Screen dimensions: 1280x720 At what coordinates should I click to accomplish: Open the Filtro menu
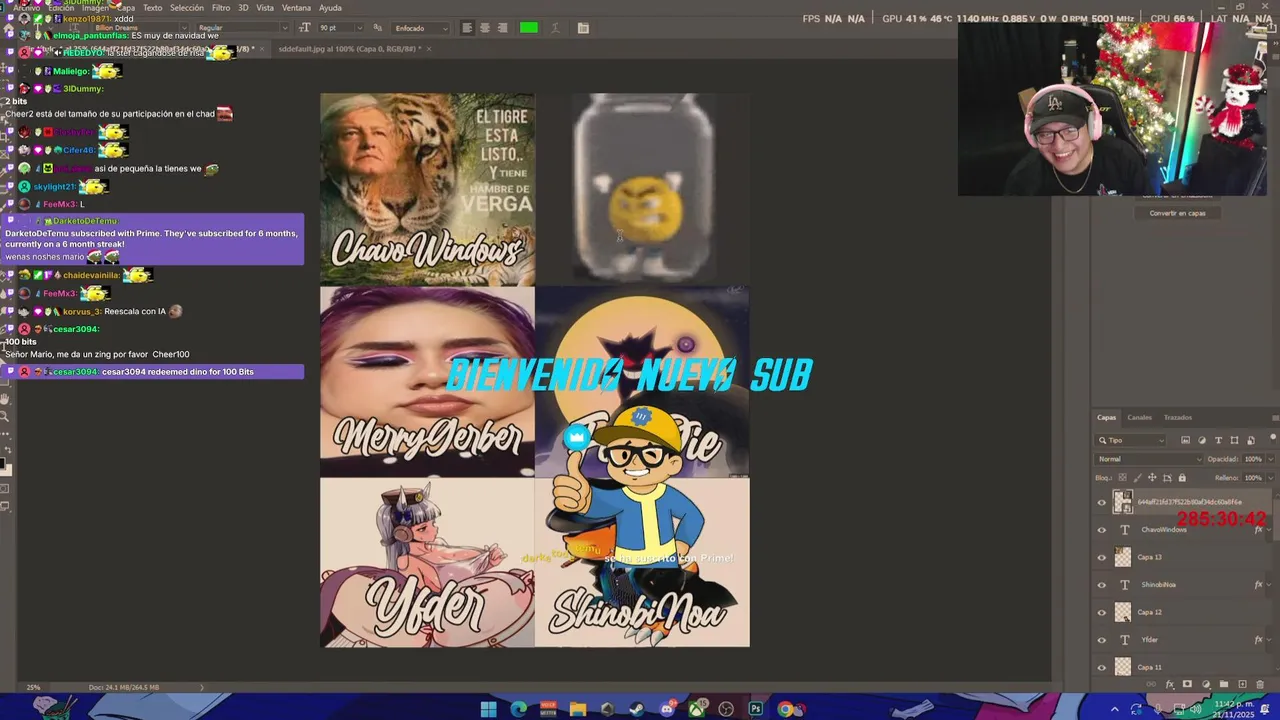(221, 8)
